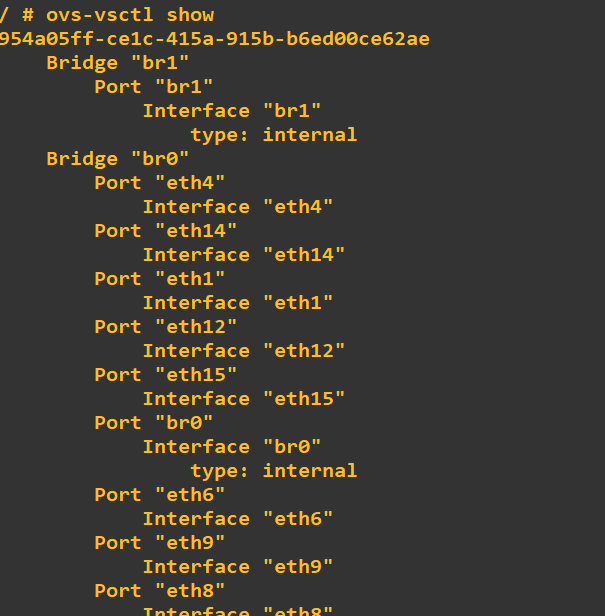Click the Port "eth1" line
The width and height of the screenshot is (605, 616).
click(x=160, y=279)
